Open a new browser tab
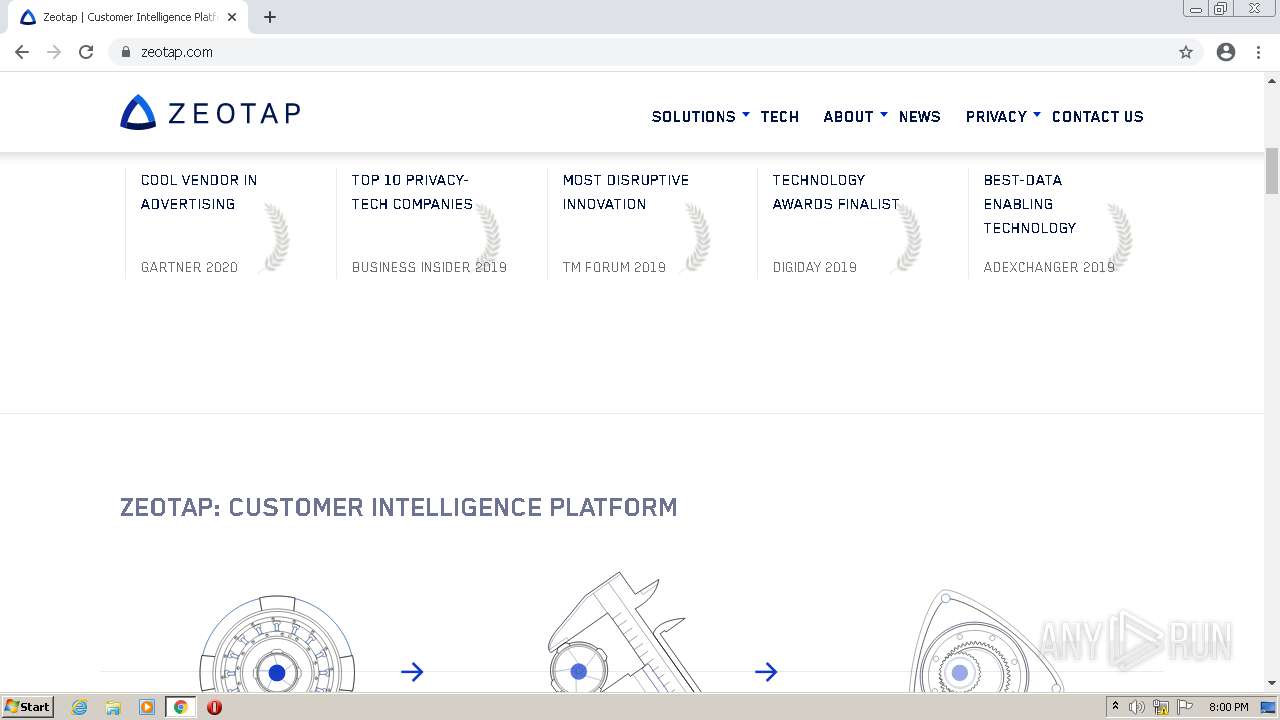The image size is (1280, 720). (270, 17)
